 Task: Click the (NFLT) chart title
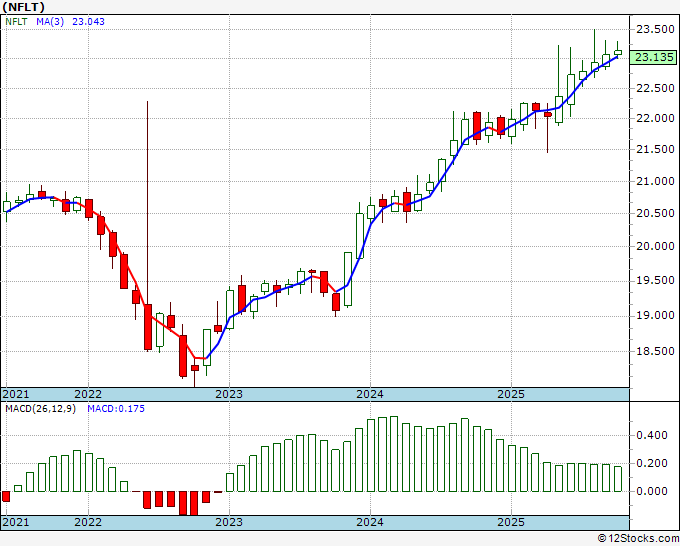coord(23,7)
